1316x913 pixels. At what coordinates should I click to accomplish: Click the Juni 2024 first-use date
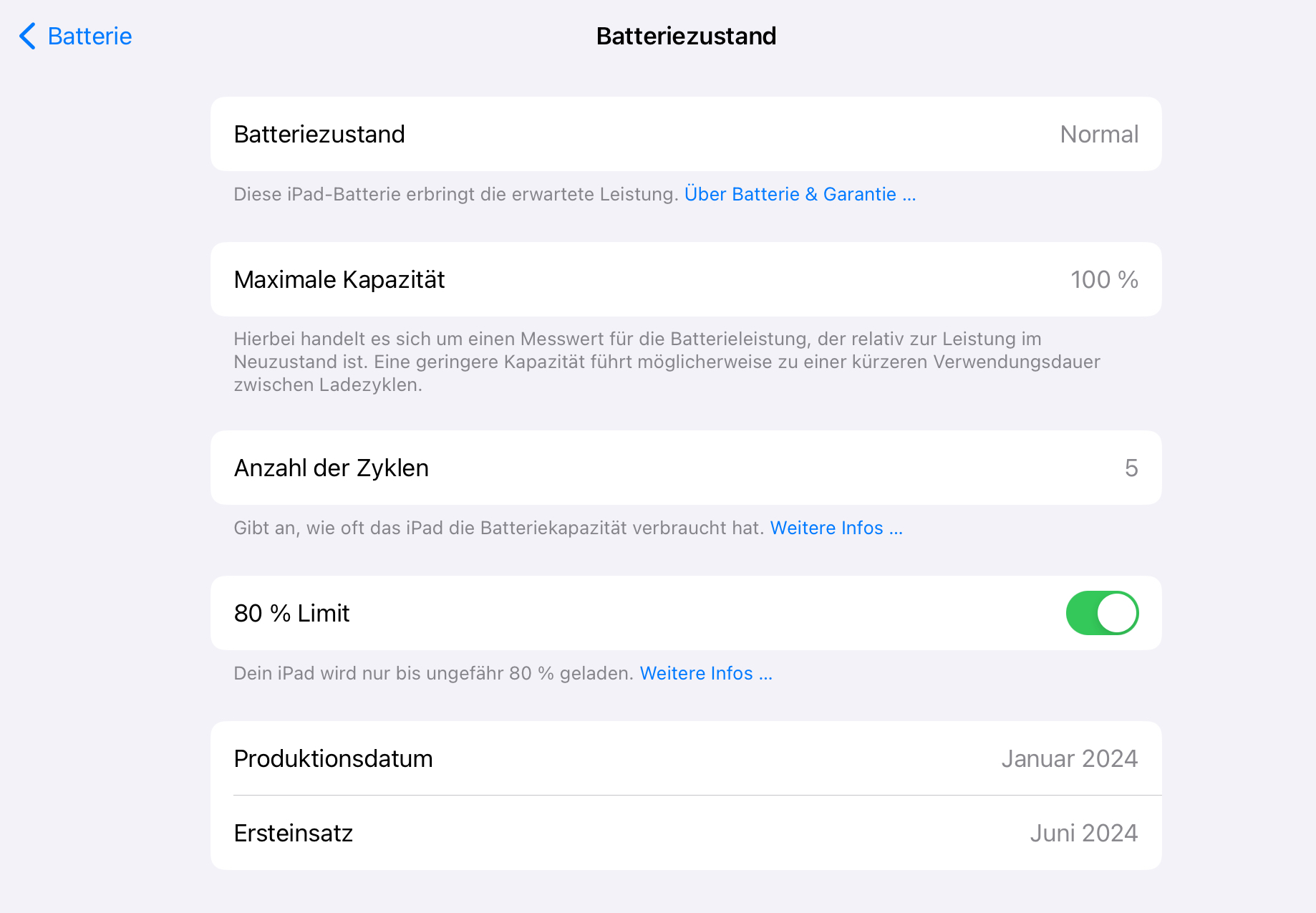1083,833
